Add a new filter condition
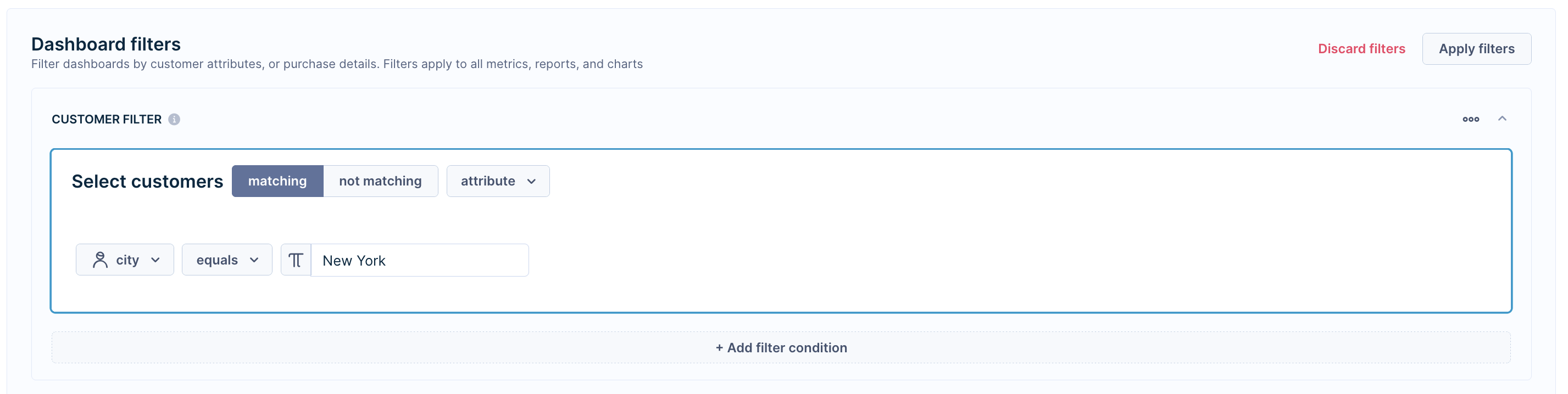The height and width of the screenshot is (394, 1568). pos(781,348)
